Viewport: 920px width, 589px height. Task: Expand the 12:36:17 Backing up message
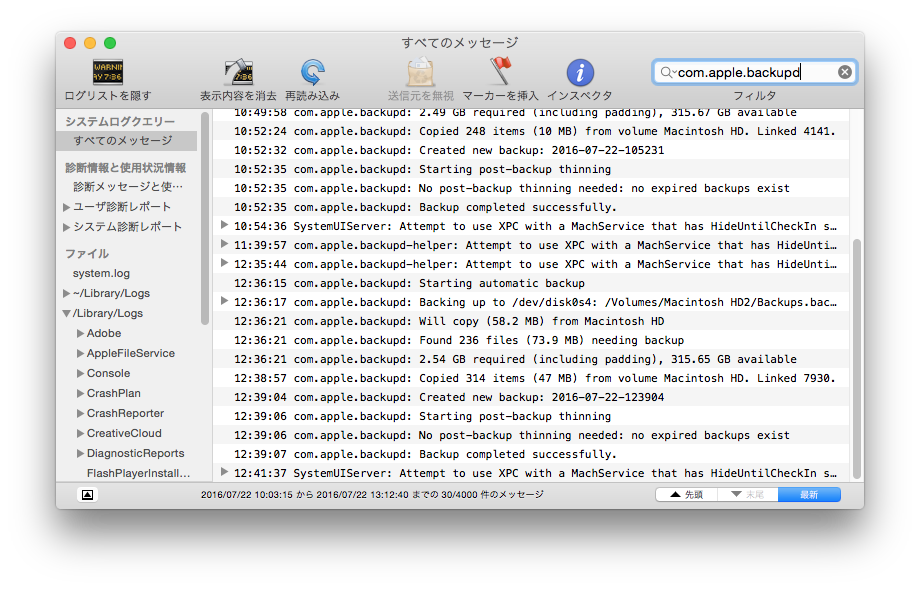pos(224,301)
